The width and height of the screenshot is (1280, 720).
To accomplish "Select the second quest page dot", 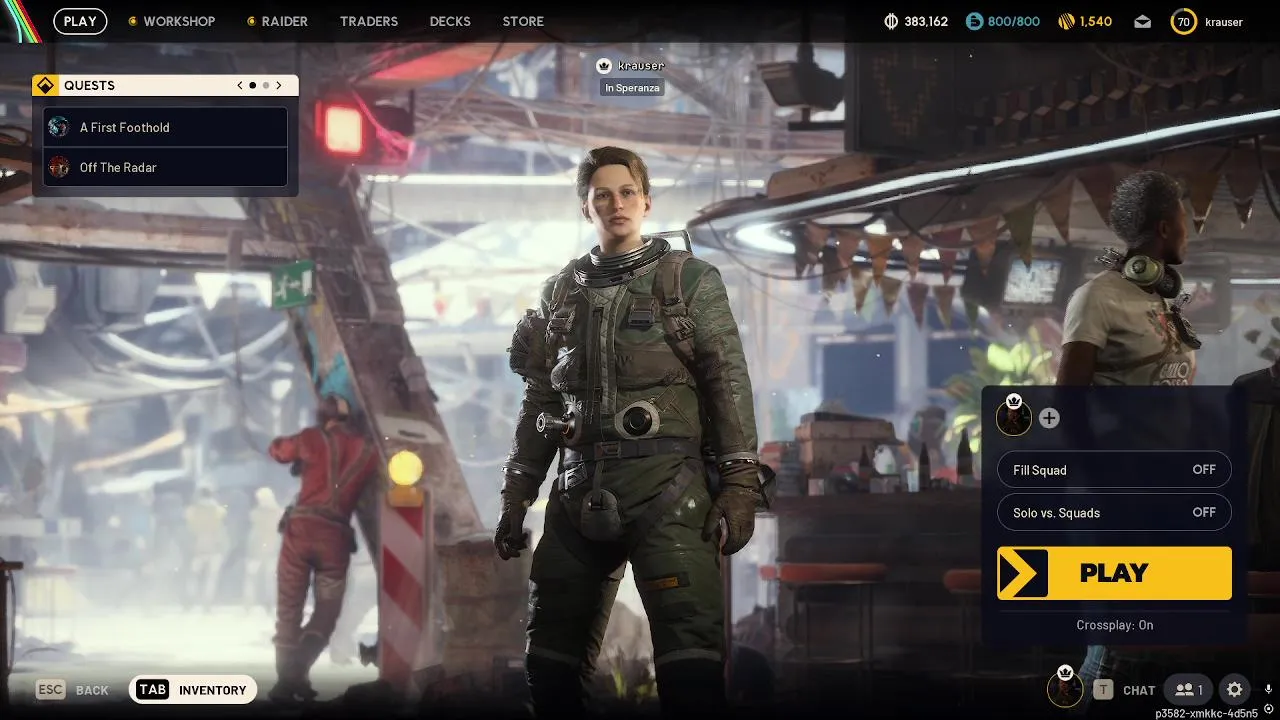I will (x=265, y=85).
